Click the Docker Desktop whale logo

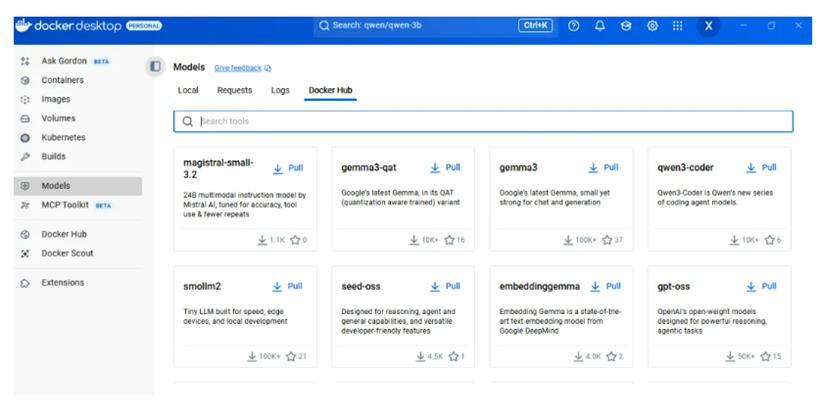pos(24,25)
